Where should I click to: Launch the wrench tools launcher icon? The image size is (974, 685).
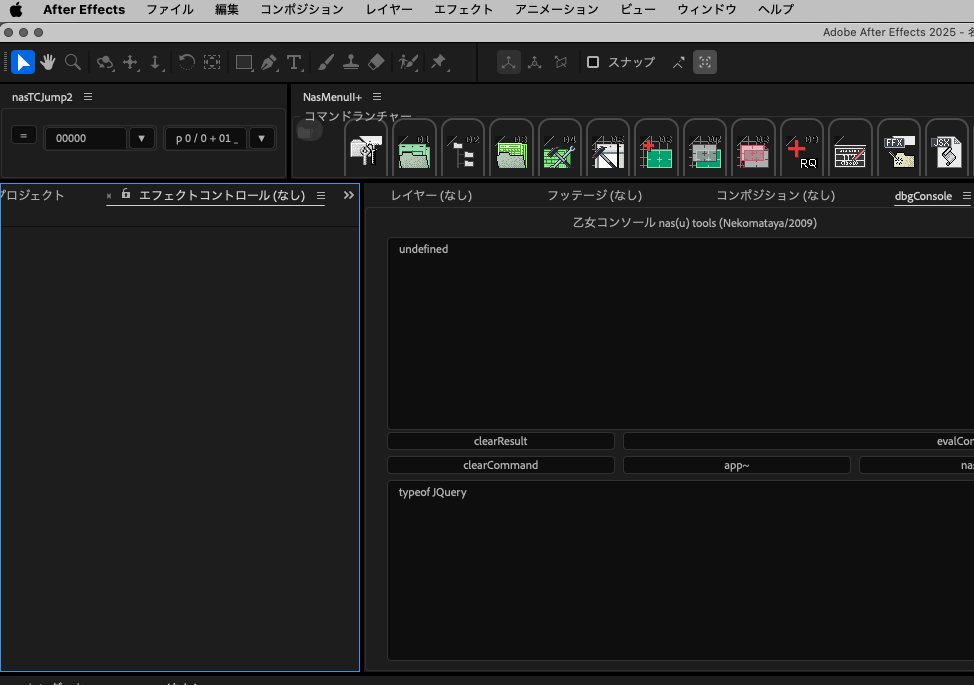coord(366,151)
